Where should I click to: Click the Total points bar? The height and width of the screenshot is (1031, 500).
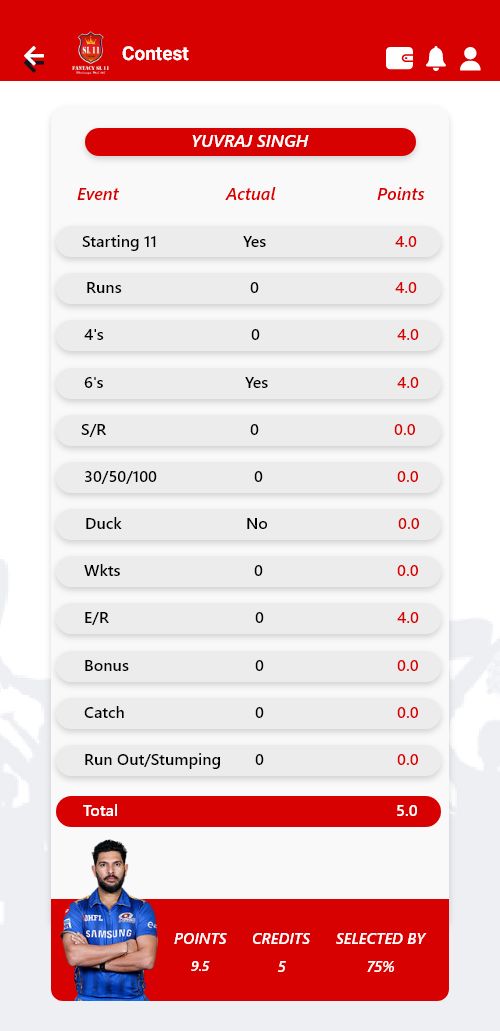click(248, 811)
